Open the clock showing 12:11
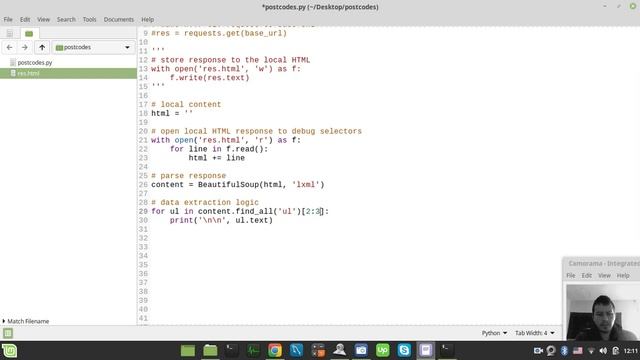Image resolution: width=640 pixels, height=360 pixels. point(631,351)
